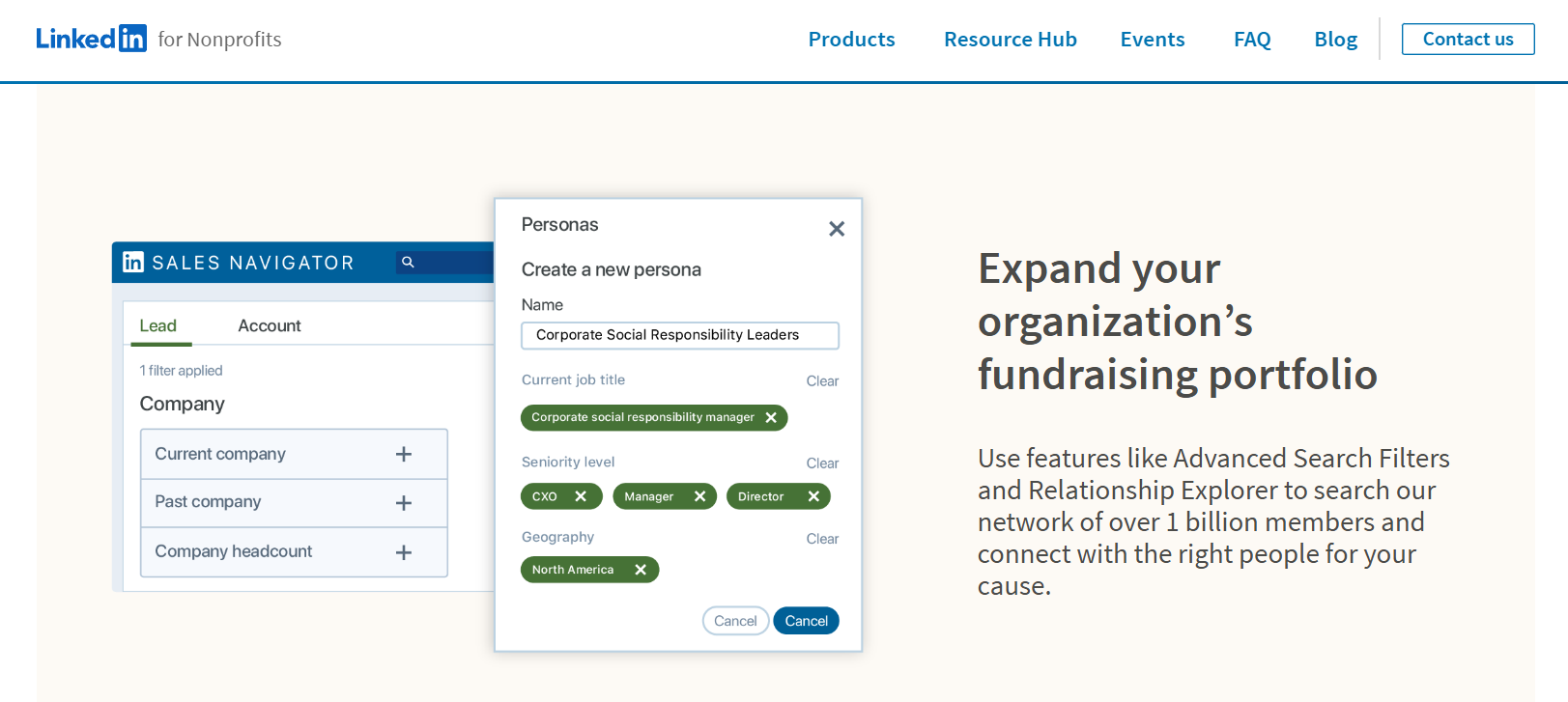Remove Corporate social responsibility manager tag

point(771,418)
